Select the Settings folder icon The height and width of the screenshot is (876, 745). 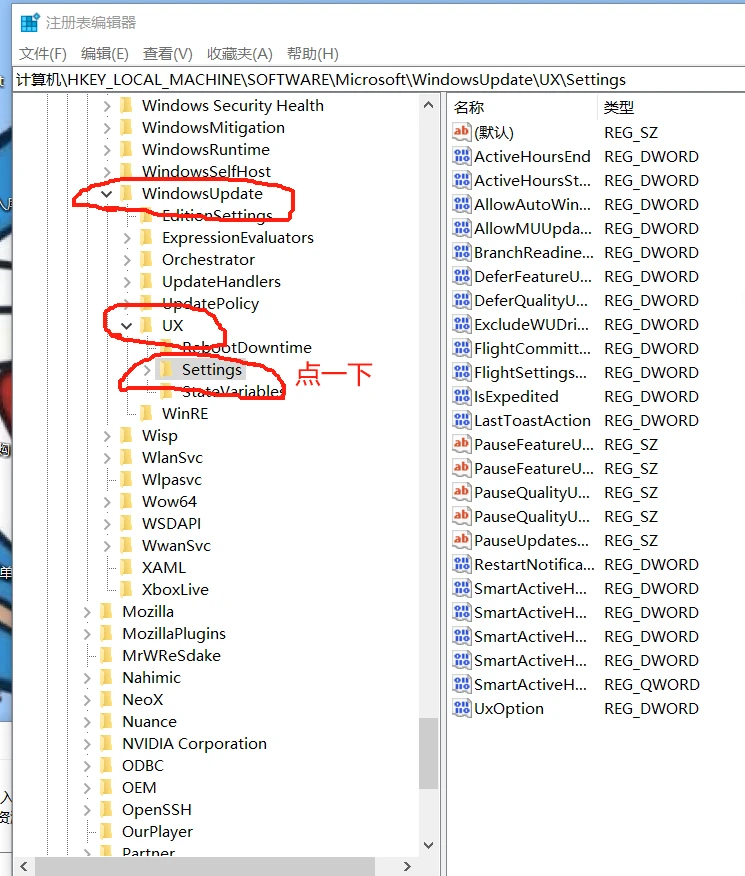point(166,369)
